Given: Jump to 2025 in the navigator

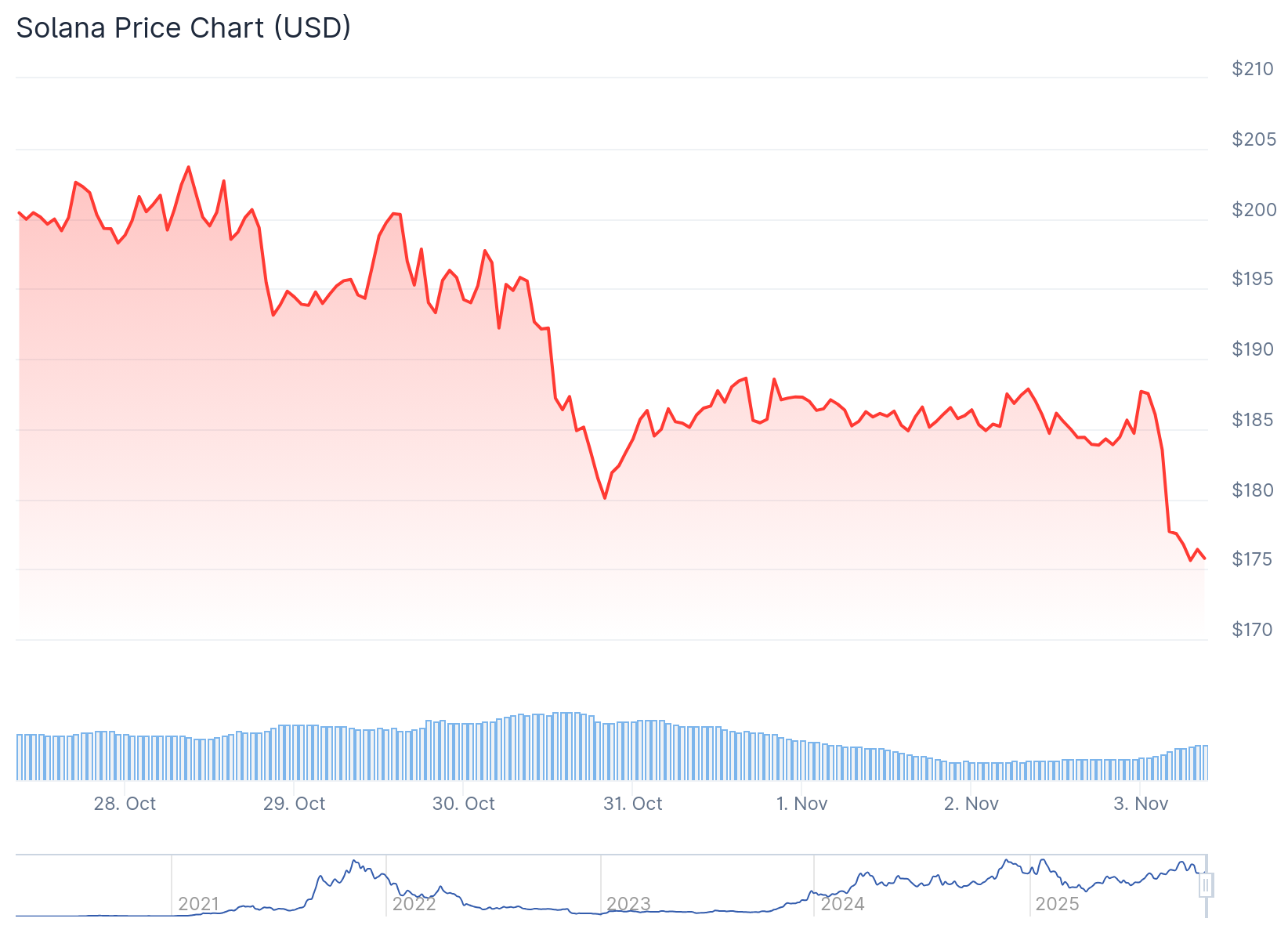Looking at the screenshot, I should click(x=1057, y=904).
